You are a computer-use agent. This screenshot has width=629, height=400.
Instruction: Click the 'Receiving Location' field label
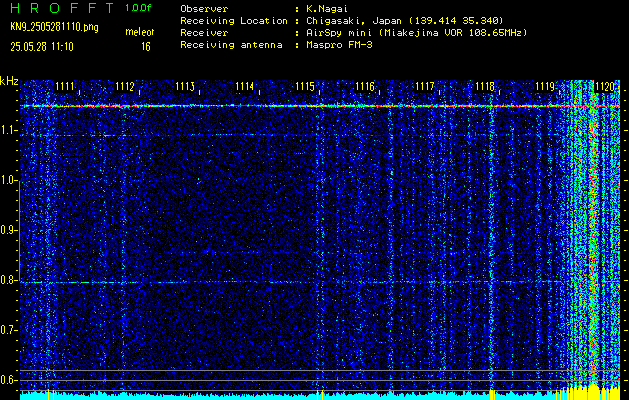(x=234, y=21)
